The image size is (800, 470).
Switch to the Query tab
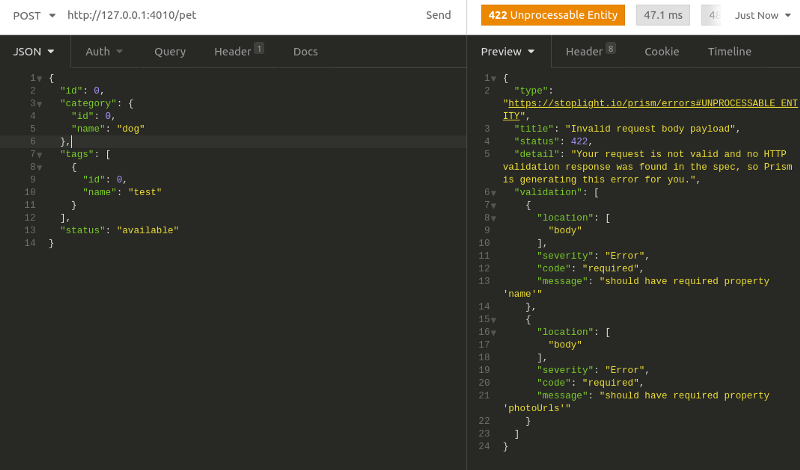pos(170,51)
